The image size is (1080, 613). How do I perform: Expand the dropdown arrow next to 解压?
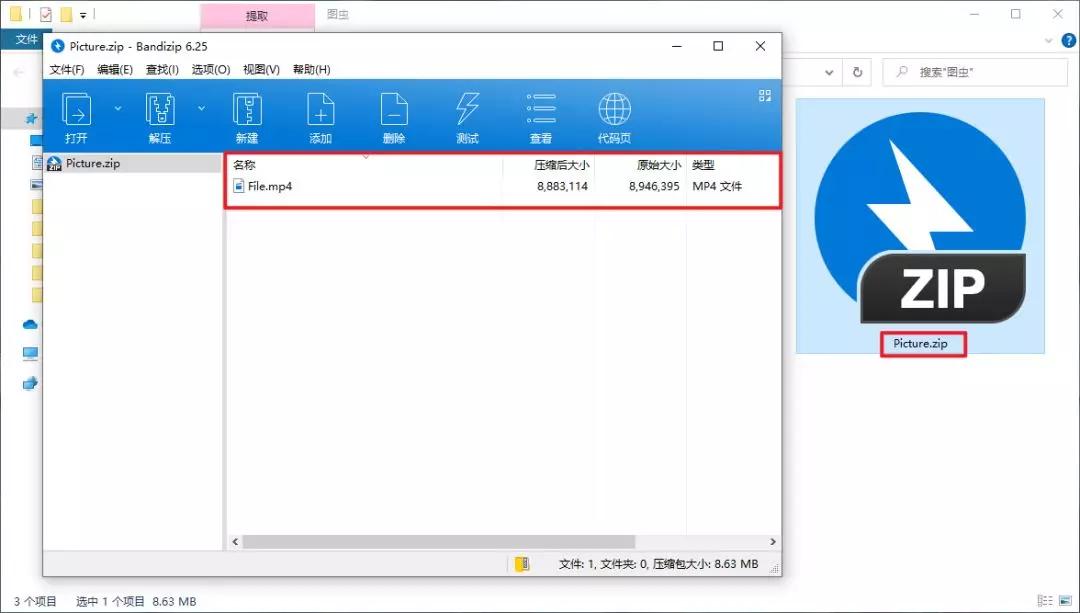[201, 107]
